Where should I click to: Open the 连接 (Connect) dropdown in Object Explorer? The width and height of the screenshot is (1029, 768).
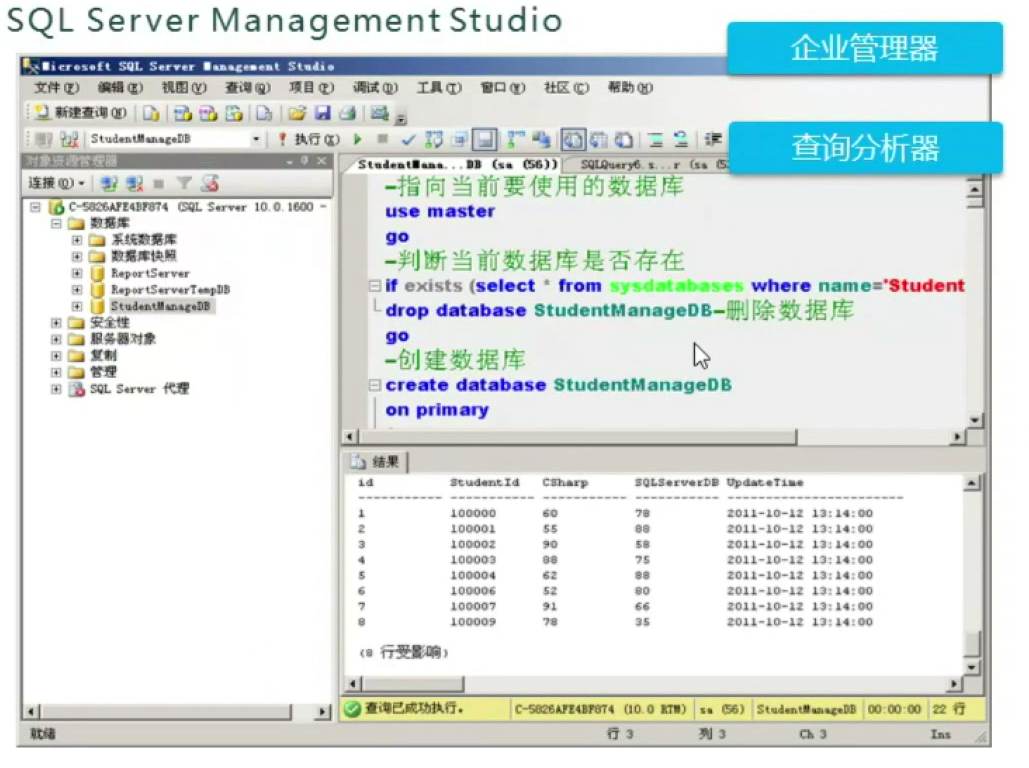(x=56, y=183)
